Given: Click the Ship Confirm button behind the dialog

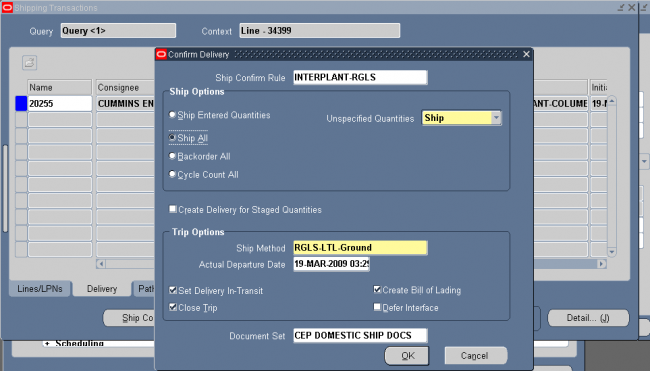Looking at the screenshot, I should (x=129, y=318).
